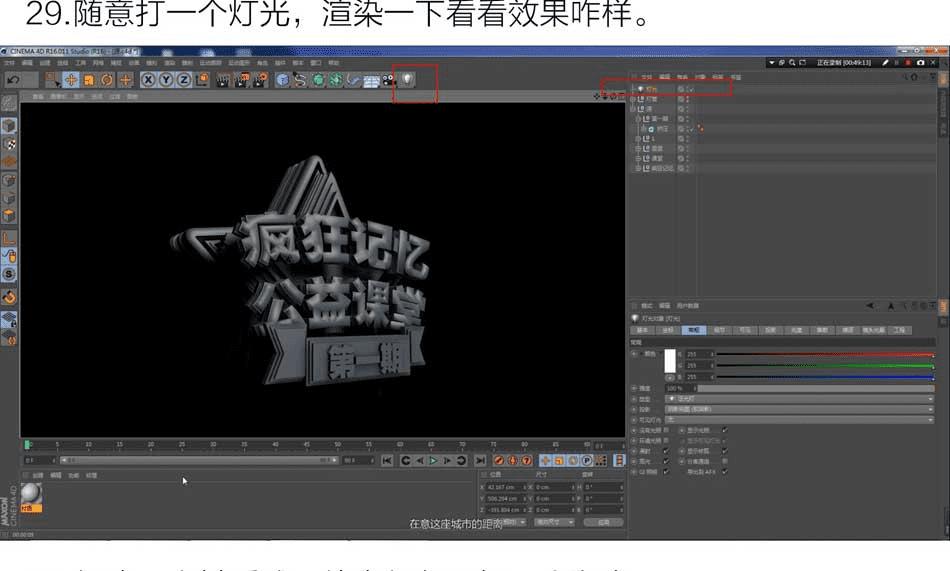
Task: Click the blue B color slider
Action: 825,377
